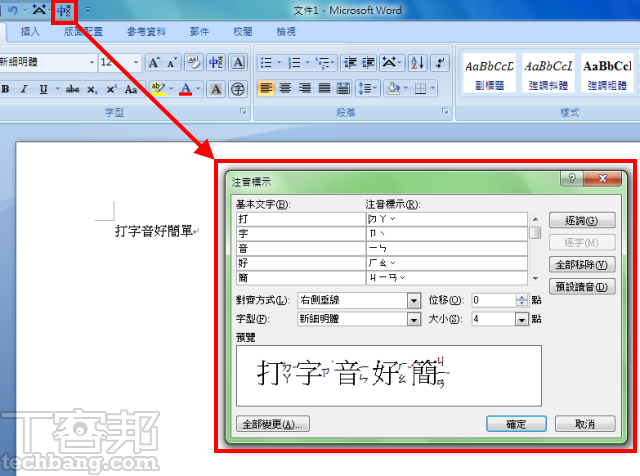The image size is (640, 476).
Task: Click the Undo icon in Quick Access Toolbar
Action: coord(13,10)
